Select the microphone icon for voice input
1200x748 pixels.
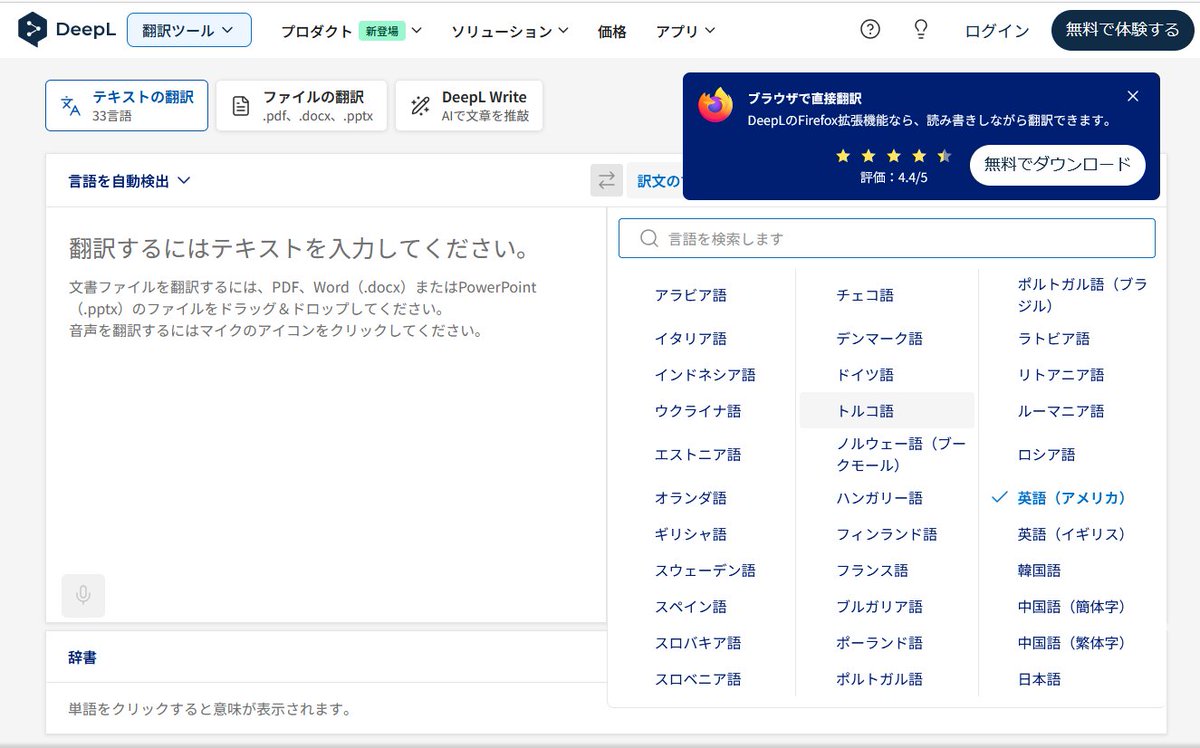tap(83, 596)
